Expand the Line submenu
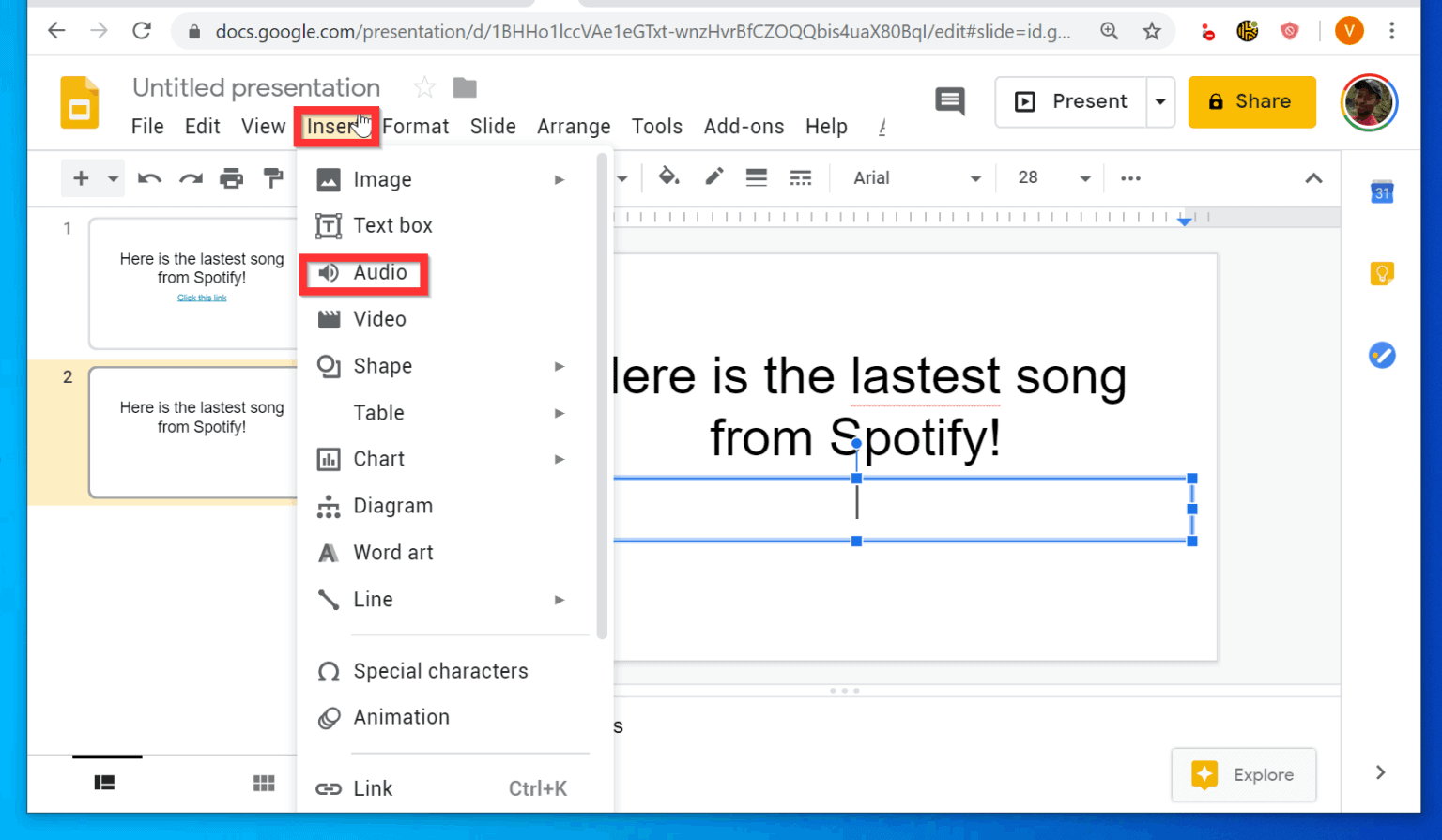 click(560, 600)
